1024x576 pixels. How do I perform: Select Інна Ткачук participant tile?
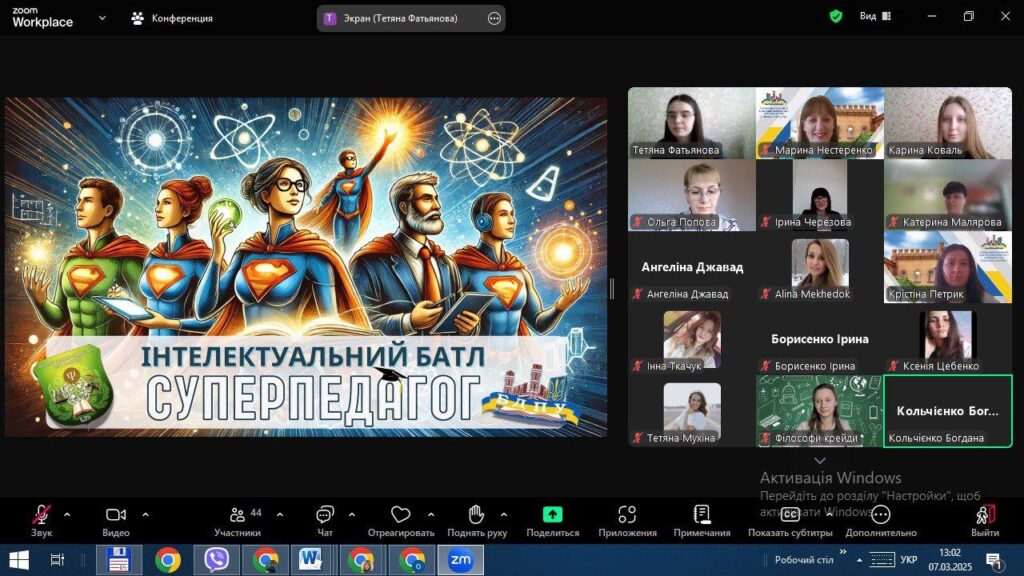point(692,338)
